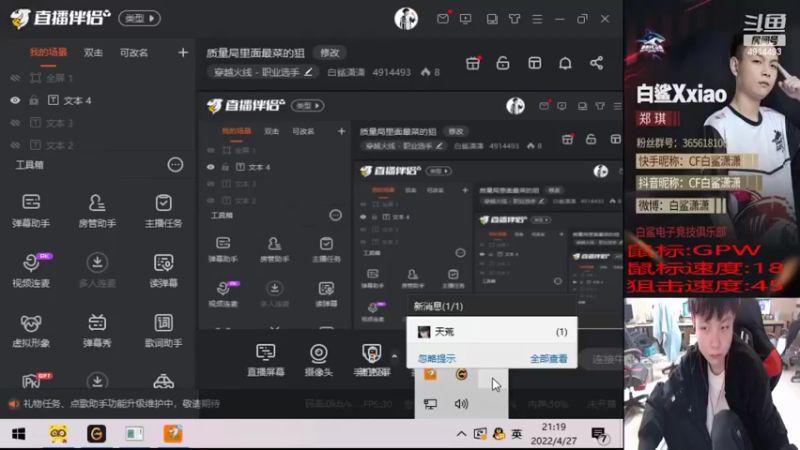The height and width of the screenshot is (450, 800).
Task: Add the 摄像头 camera source
Action: click(x=319, y=360)
